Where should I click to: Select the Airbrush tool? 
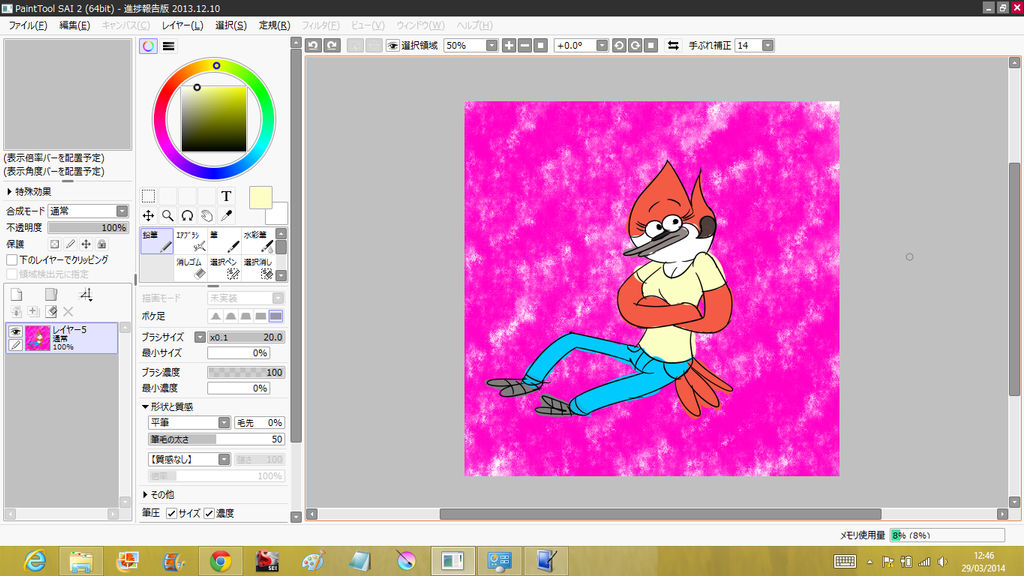[x=190, y=240]
